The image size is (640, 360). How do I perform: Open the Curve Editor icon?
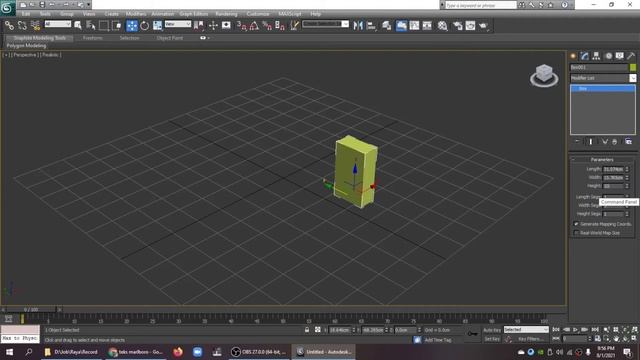coord(414,26)
